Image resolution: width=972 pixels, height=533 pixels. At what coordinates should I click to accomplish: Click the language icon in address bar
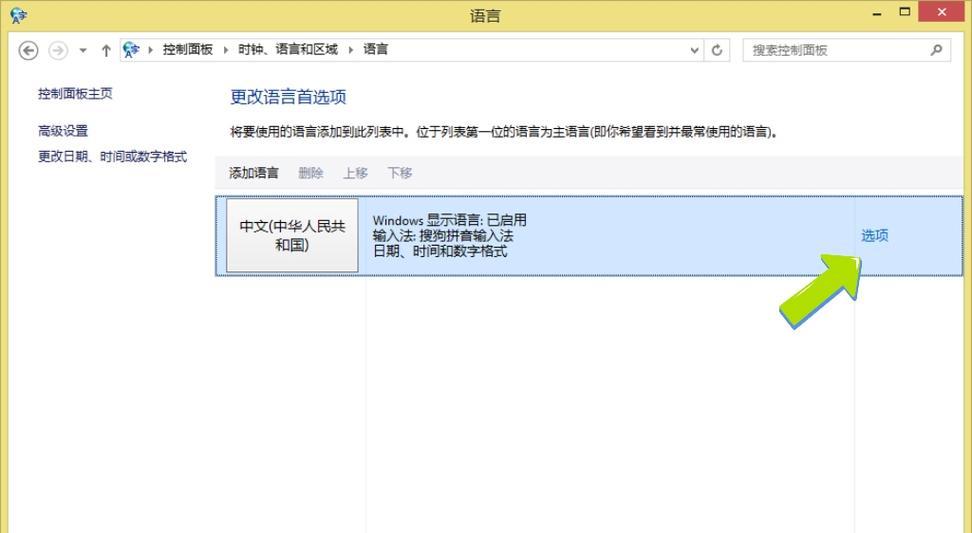point(131,50)
